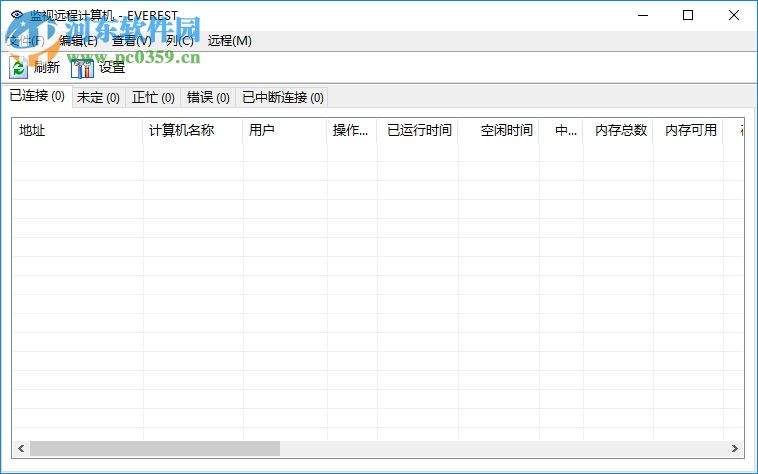Sort by the 计算机名称 column header
The image size is (758, 474).
tap(193, 130)
